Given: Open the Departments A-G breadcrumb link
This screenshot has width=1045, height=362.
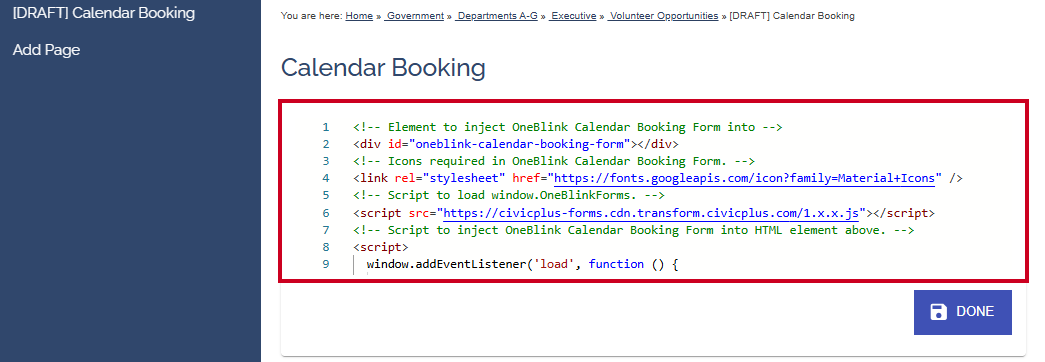Looking at the screenshot, I should [496, 15].
